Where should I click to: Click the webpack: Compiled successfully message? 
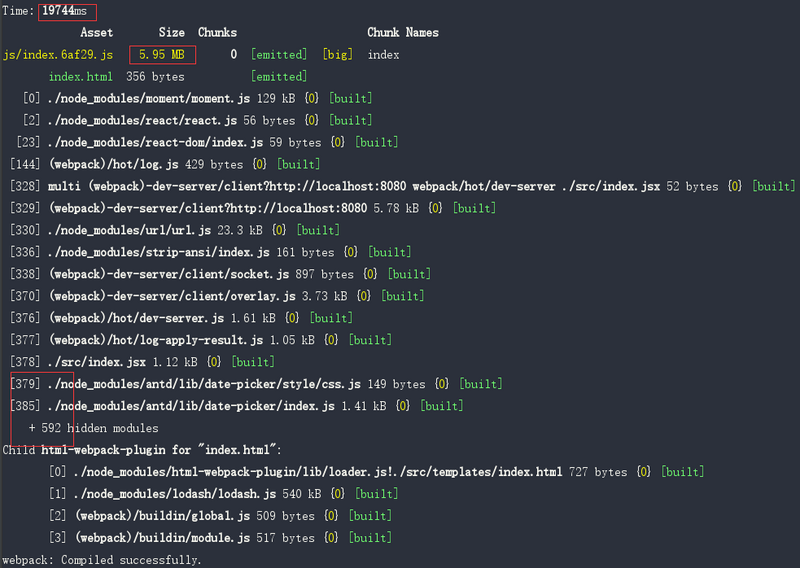tap(102, 560)
